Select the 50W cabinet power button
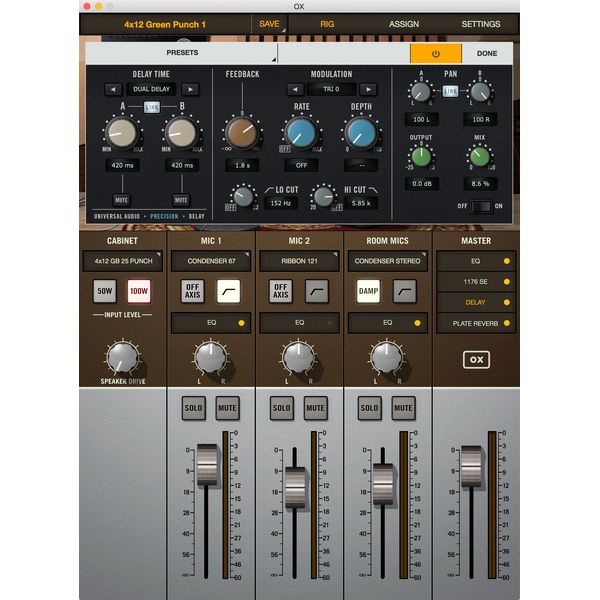 [104, 291]
